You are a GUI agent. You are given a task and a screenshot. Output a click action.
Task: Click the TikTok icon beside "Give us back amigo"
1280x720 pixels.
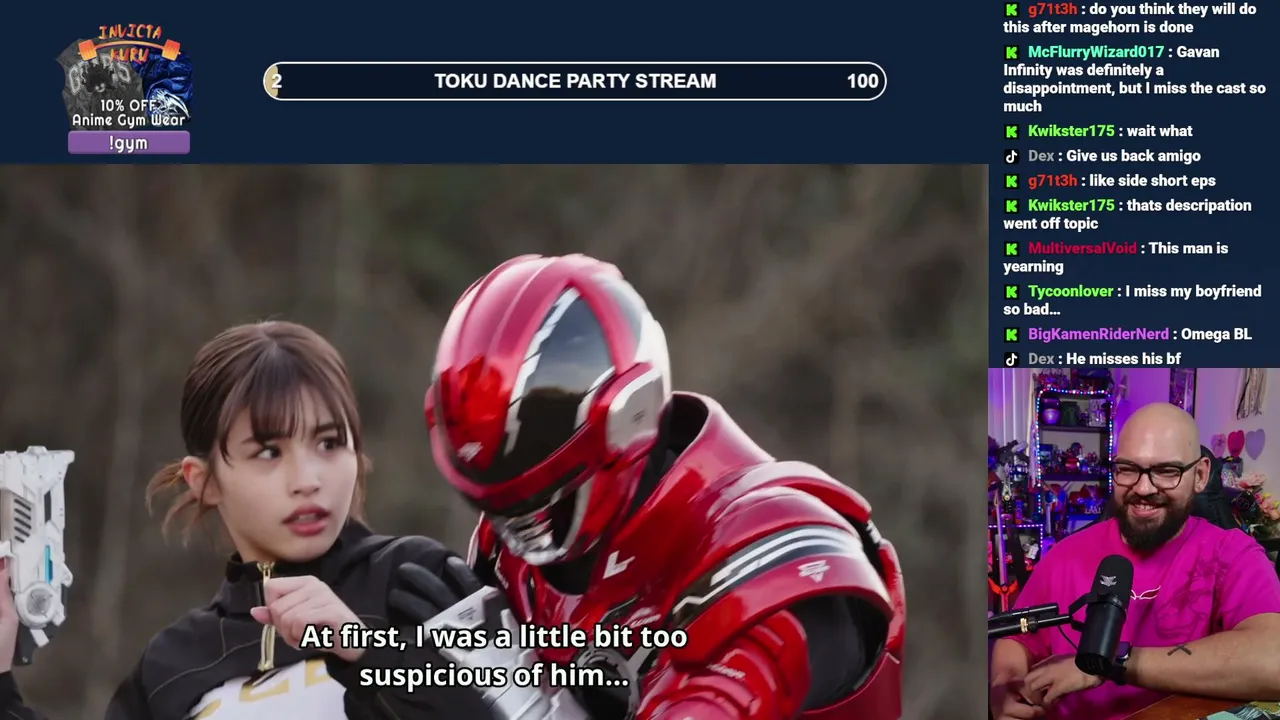pos(1011,156)
